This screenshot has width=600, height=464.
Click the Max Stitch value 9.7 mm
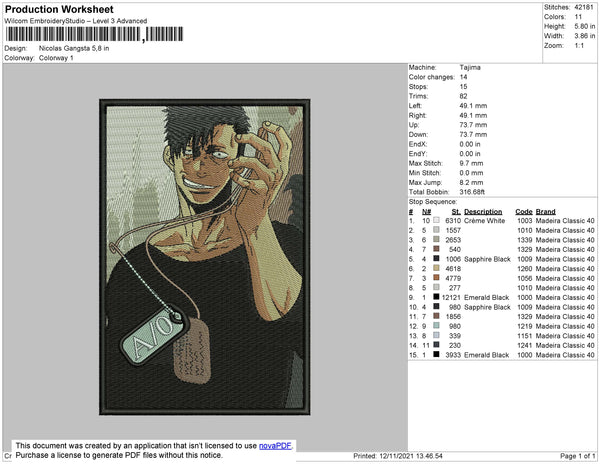471,163
